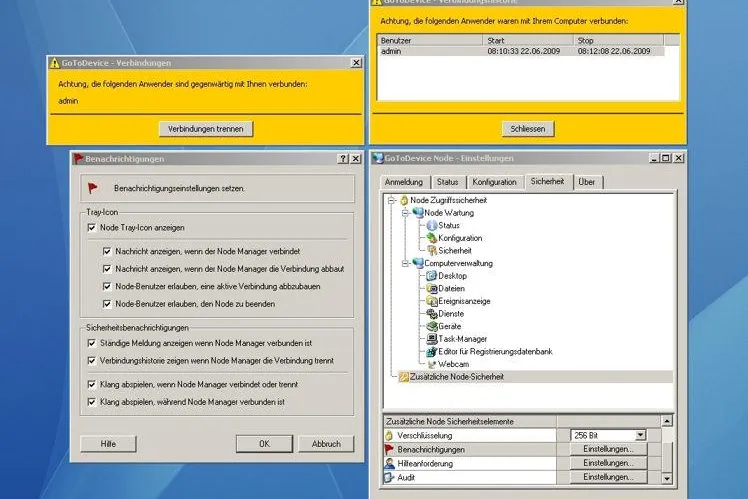Switch to the Konfiguration tab

pyautogui.click(x=494, y=182)
